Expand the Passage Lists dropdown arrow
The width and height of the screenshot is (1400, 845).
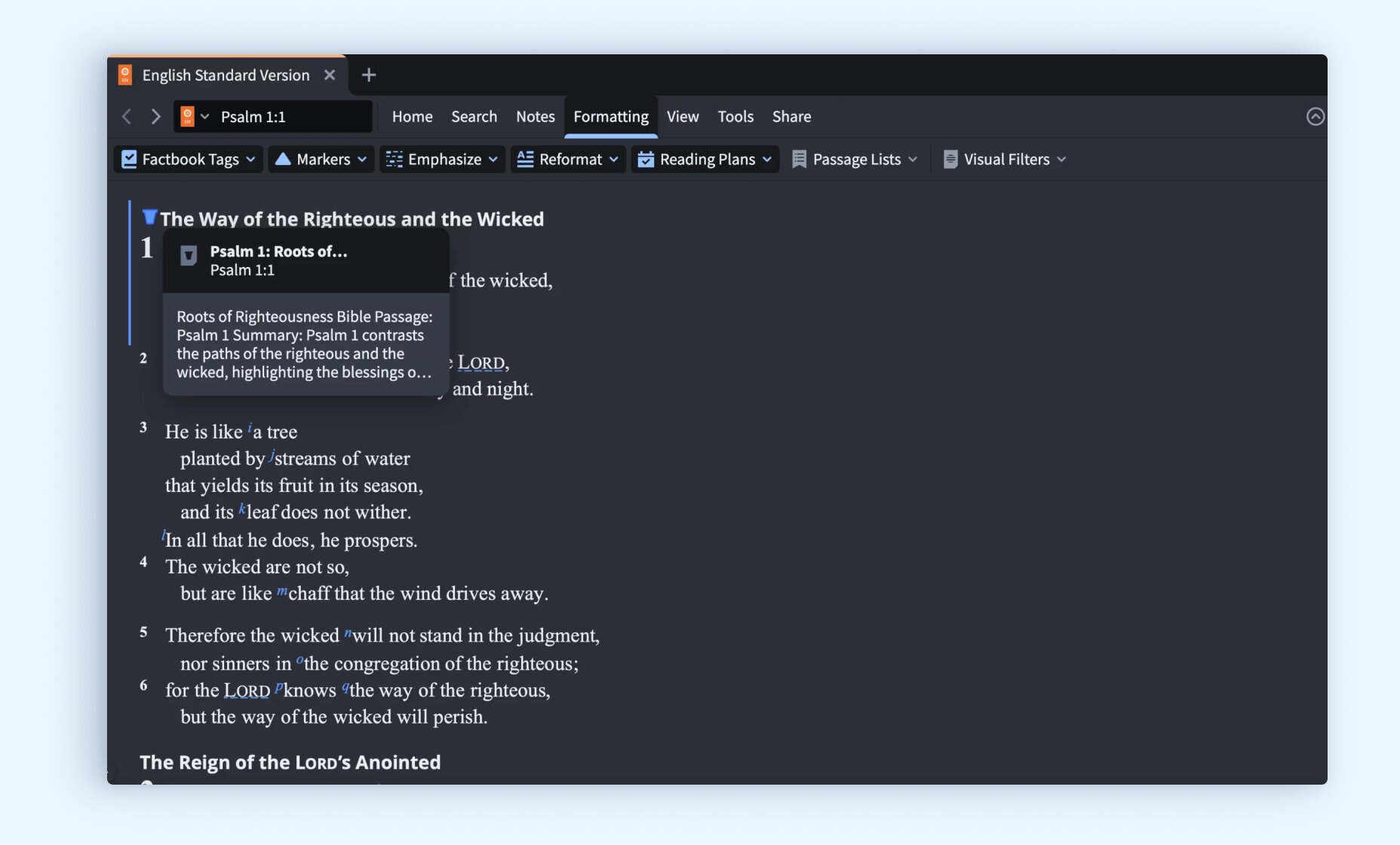[x=913, y=159]
